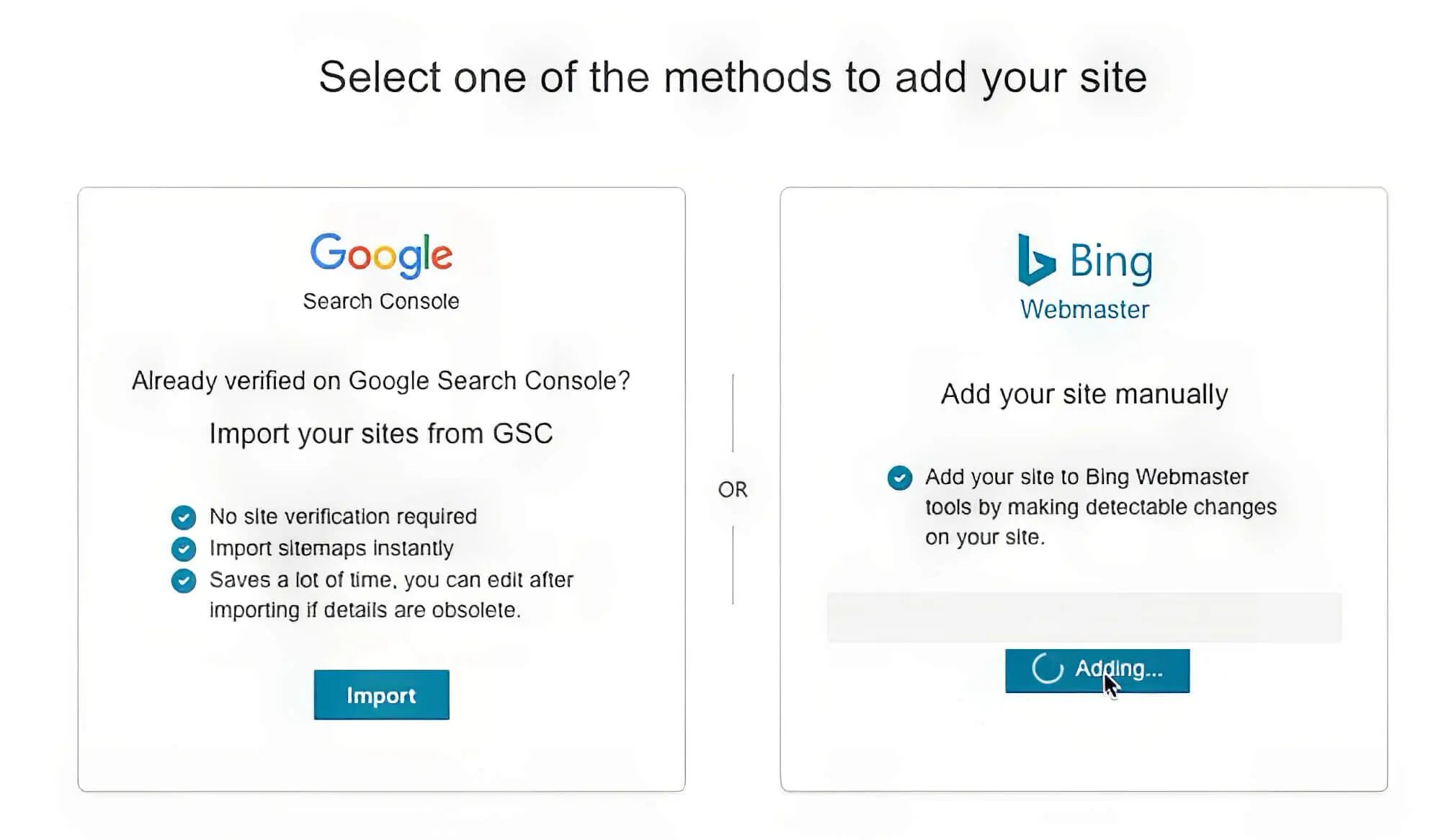Click checkmark beside Import sitemaps instantly

click(x=184, y=548)
